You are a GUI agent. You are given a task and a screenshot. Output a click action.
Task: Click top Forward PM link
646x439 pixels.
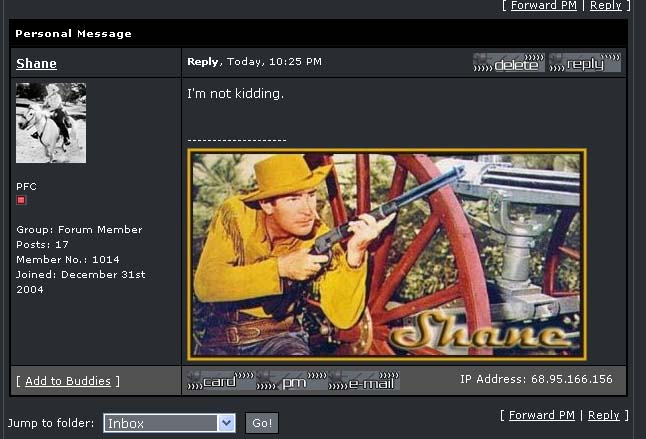click(544, 5)
